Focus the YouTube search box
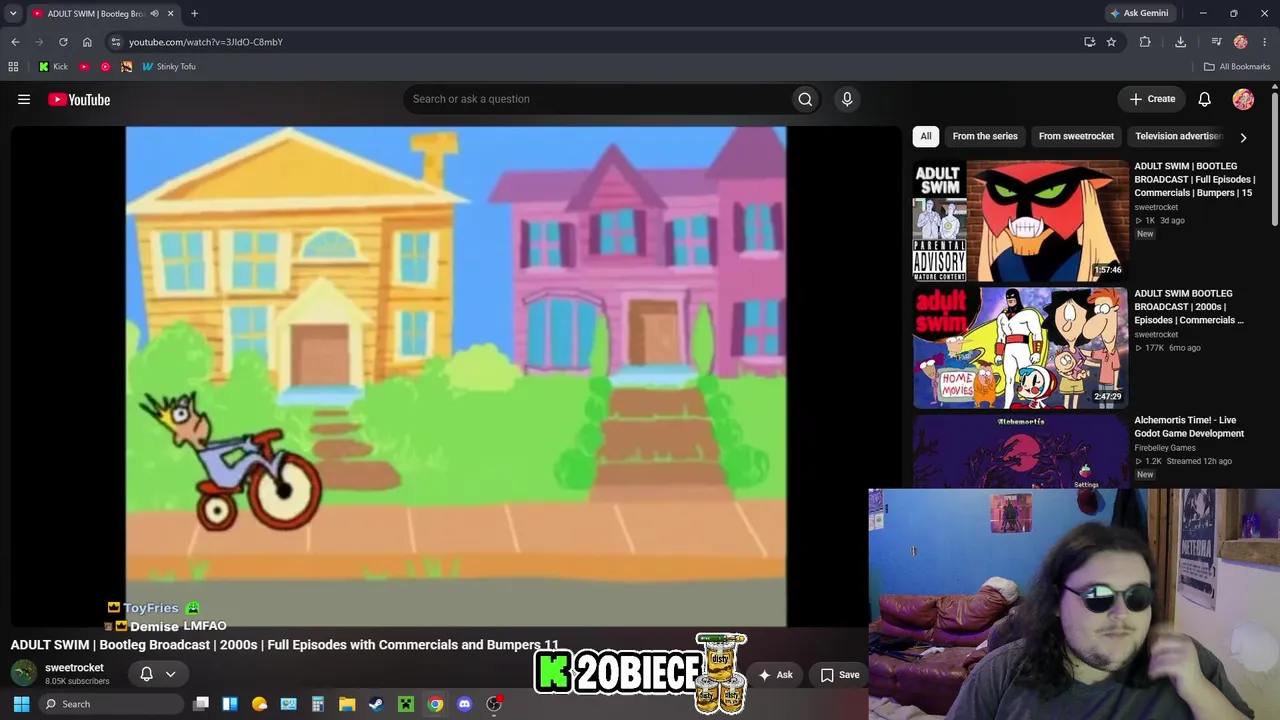 pos(596,99)
